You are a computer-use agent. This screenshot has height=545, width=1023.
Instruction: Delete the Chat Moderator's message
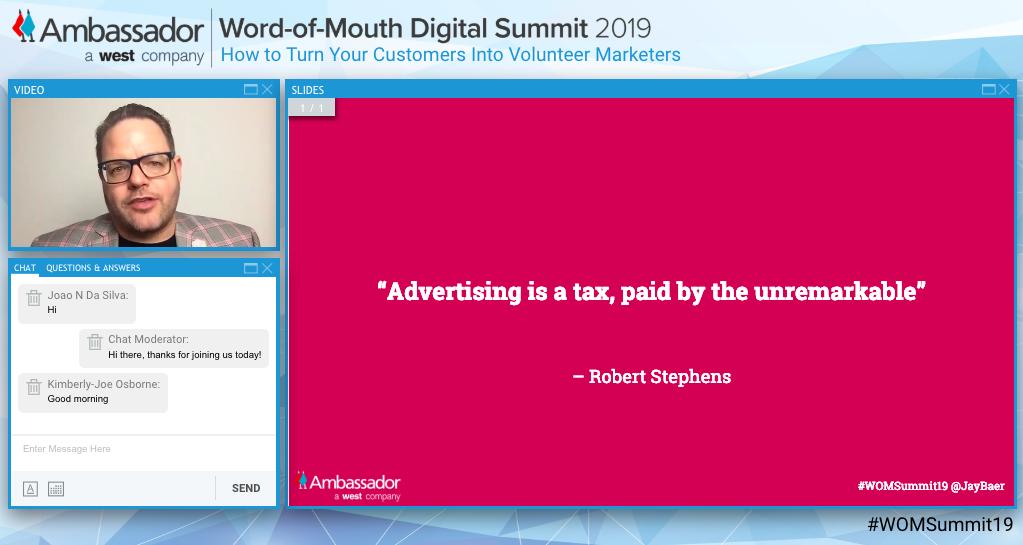(95, 341)
